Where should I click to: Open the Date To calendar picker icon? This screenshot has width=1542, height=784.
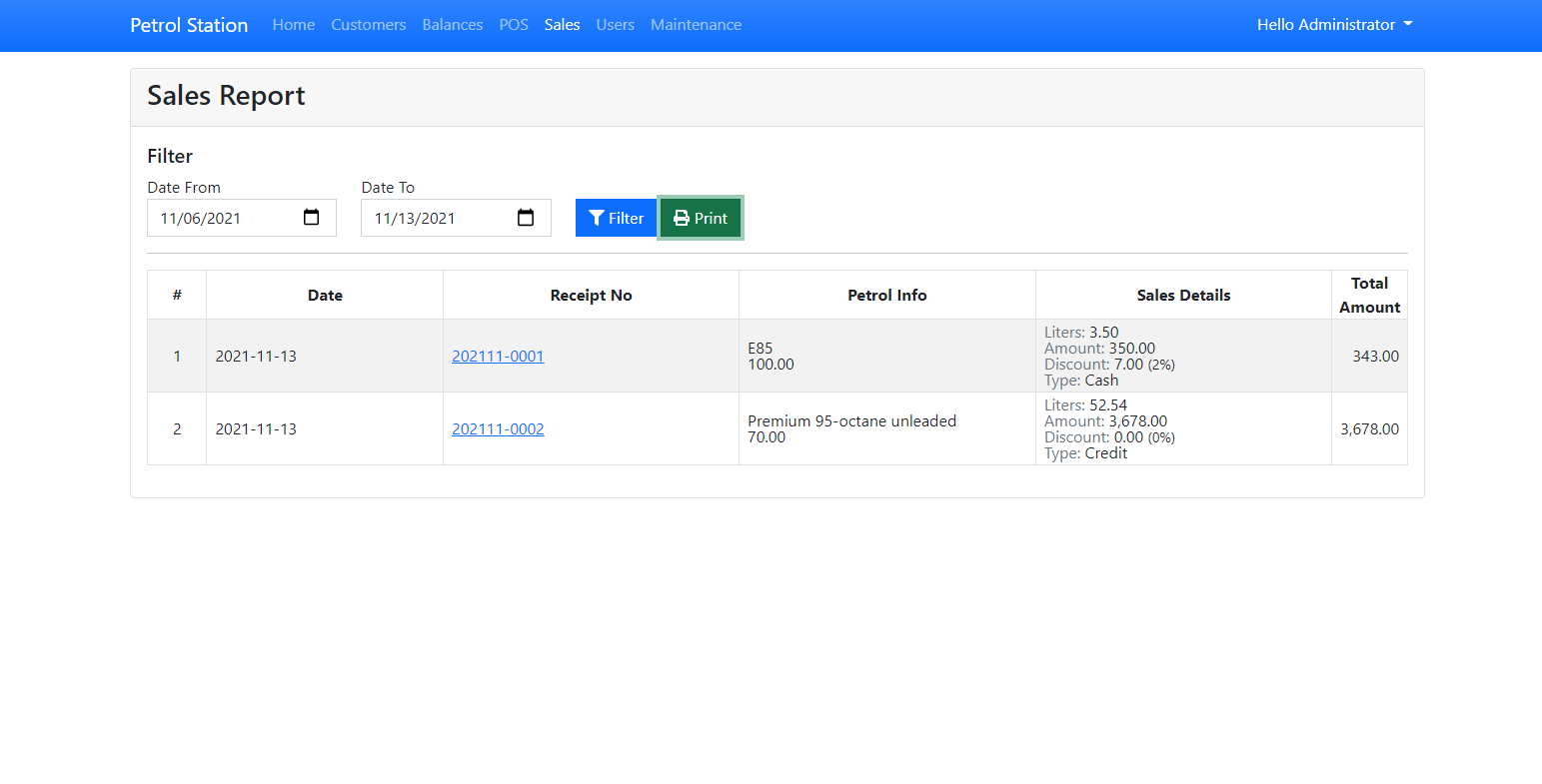pos(526,218)
